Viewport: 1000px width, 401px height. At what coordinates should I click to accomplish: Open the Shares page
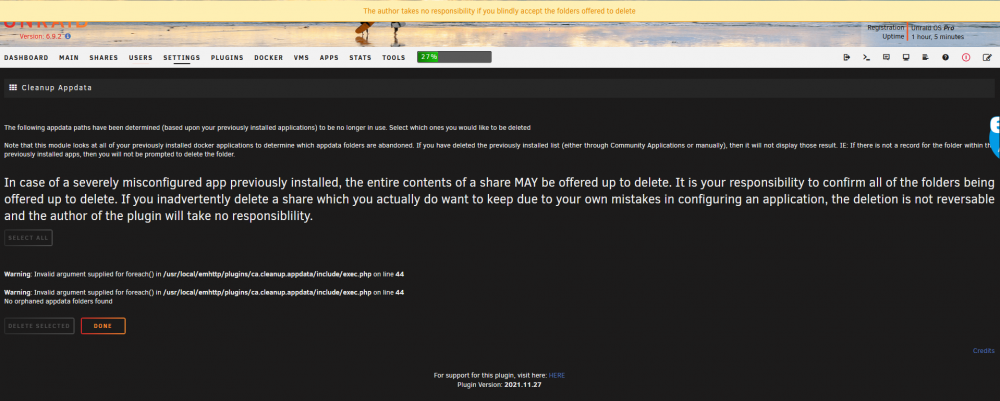point(104,57)
